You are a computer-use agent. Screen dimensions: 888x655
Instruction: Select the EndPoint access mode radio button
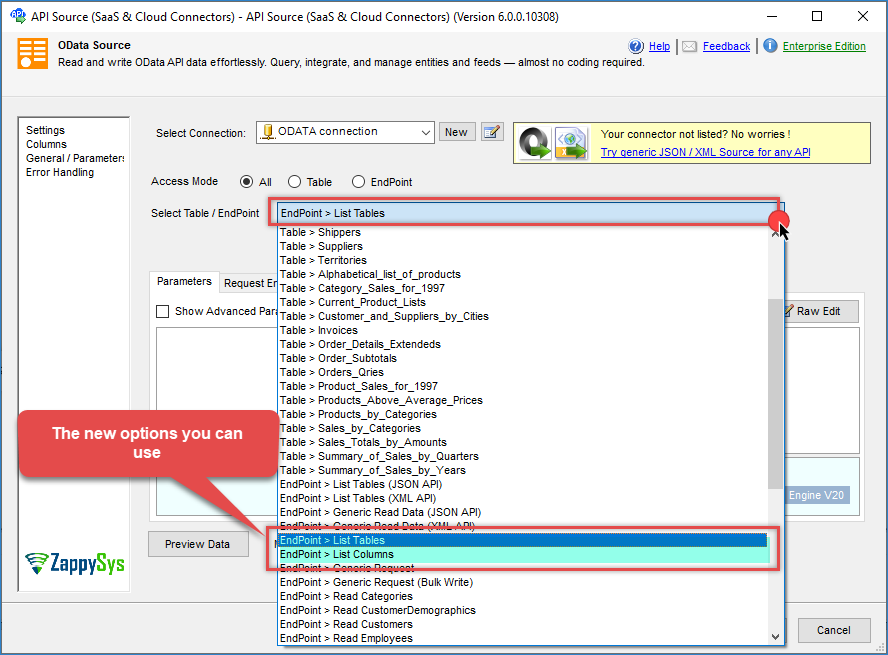(358, 182)
